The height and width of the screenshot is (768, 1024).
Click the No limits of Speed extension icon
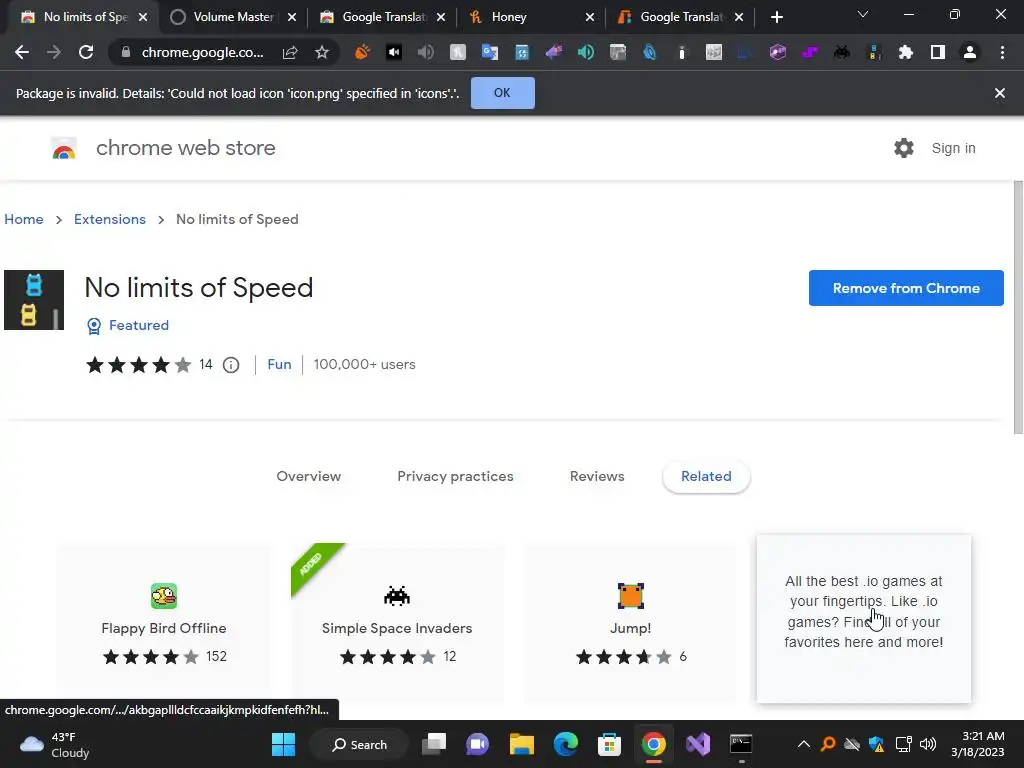coord(34,300)
